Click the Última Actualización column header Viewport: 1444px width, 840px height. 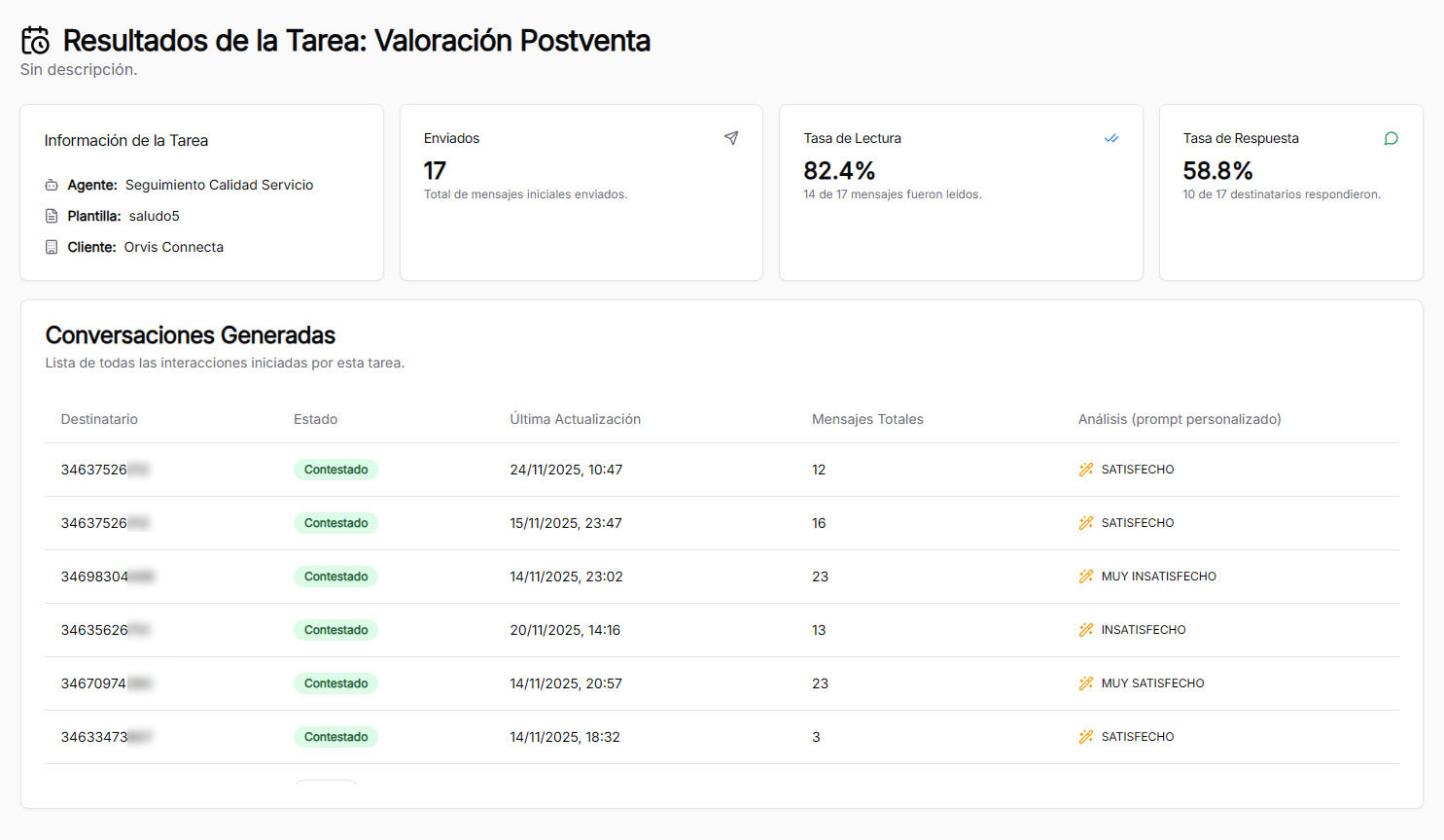tap(575, 419)
